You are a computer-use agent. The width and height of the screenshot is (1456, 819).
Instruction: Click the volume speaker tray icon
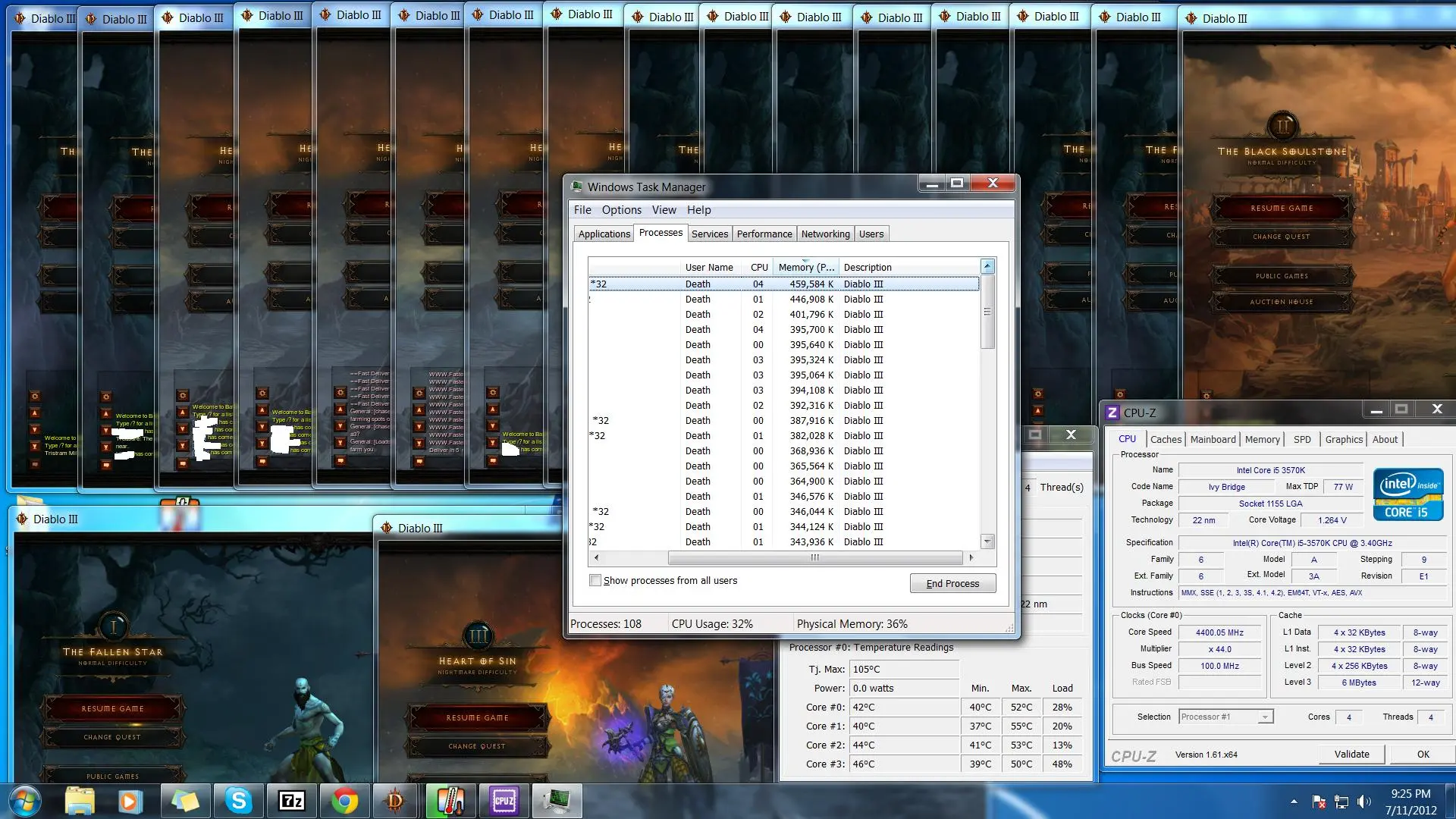tap(1363, 802)
